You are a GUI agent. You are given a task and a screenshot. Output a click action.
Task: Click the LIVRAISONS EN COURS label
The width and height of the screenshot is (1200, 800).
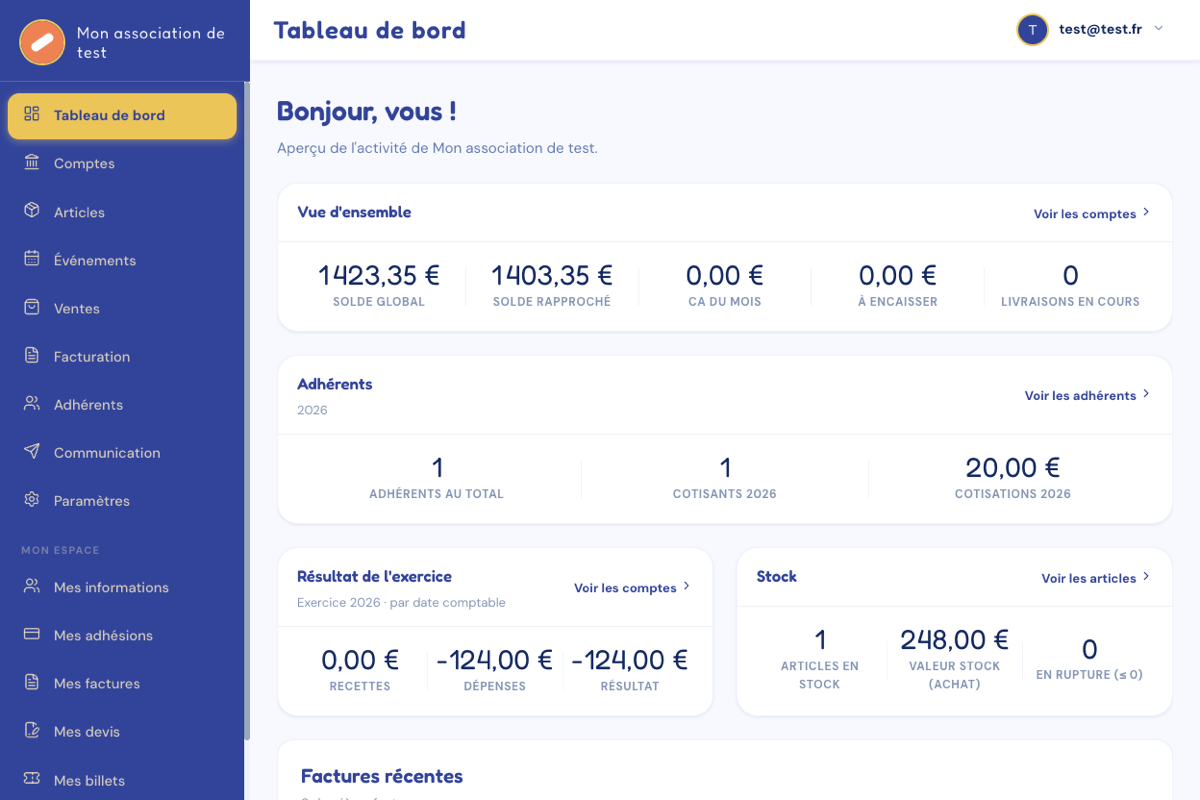pos(1070,301)
